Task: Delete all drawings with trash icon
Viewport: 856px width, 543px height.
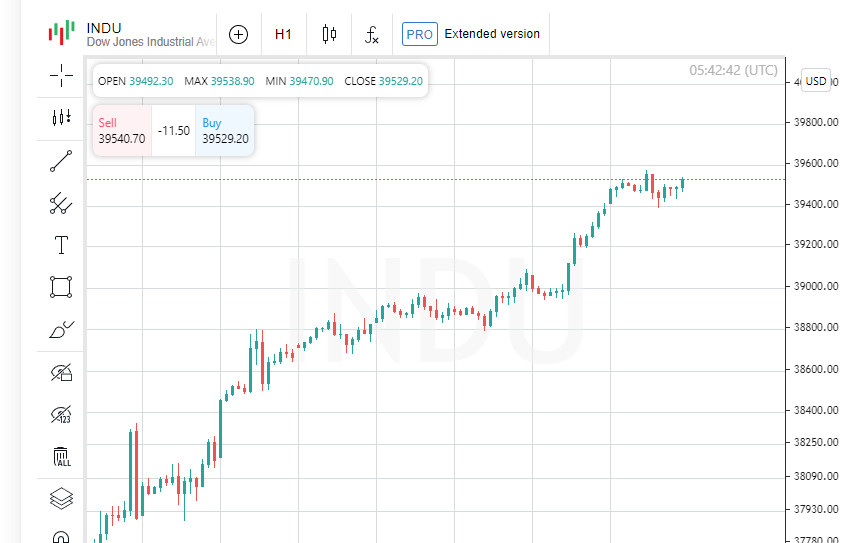Action: (61, 457)
